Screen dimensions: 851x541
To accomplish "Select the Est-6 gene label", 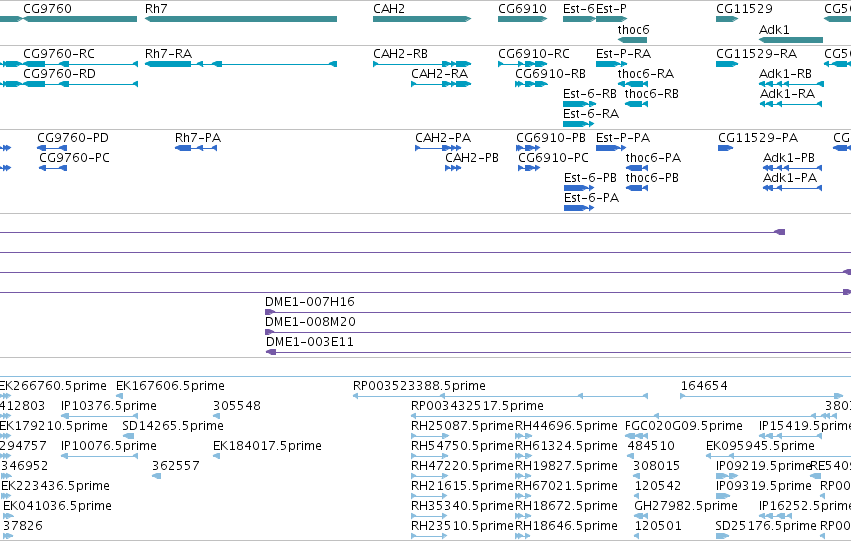I will coord(579,9).
